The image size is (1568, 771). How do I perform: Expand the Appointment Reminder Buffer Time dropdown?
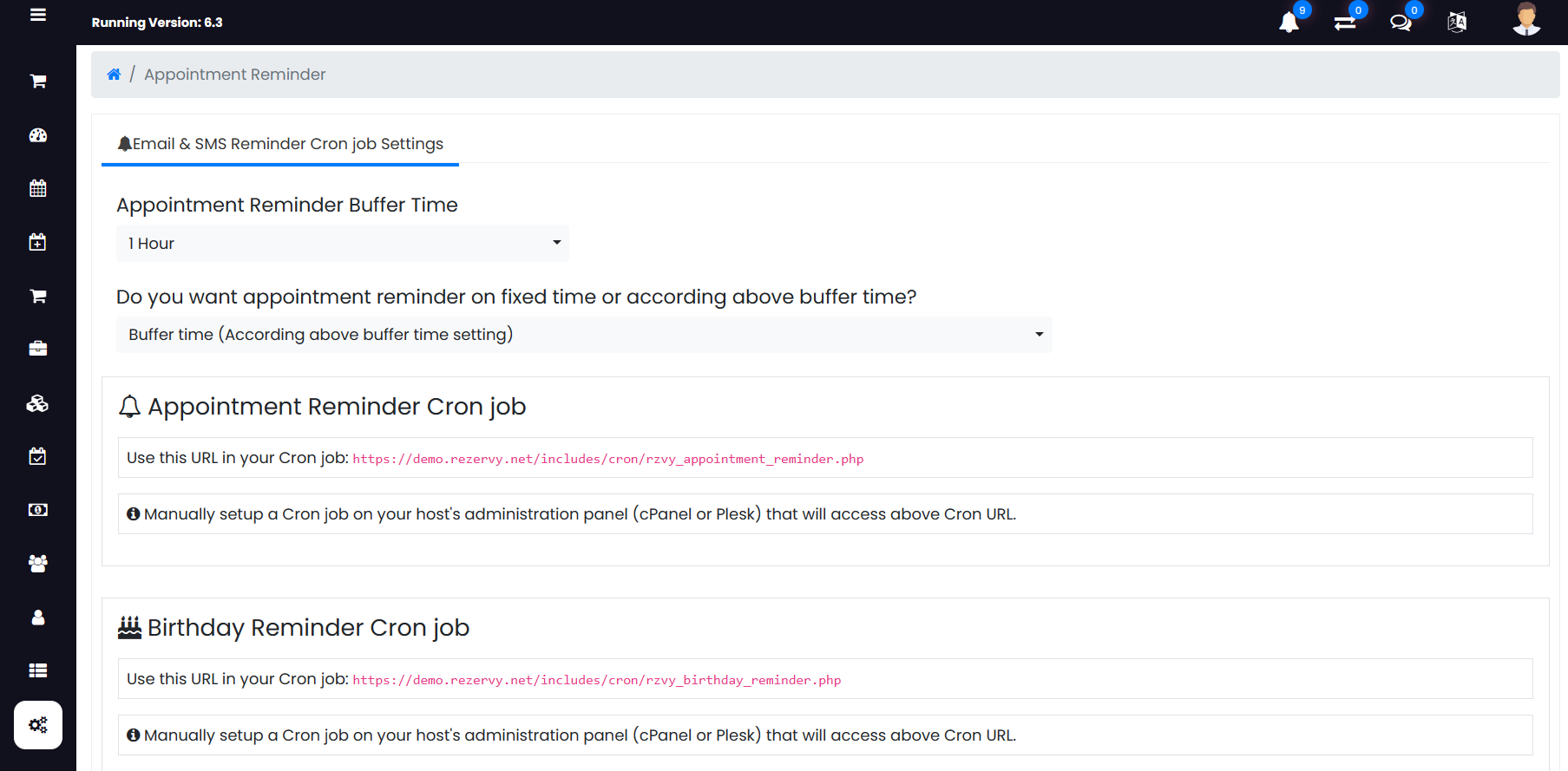(x=342, y=244)
